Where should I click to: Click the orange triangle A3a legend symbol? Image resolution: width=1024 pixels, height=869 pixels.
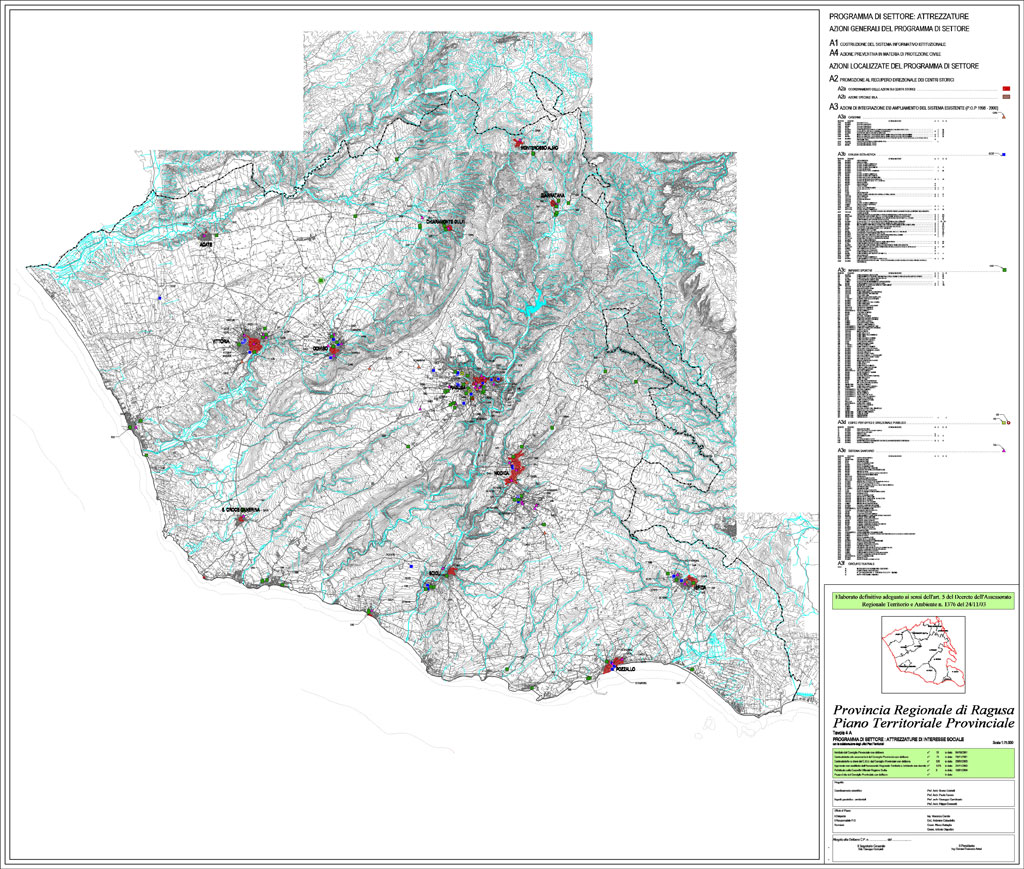pos(1002,115)
